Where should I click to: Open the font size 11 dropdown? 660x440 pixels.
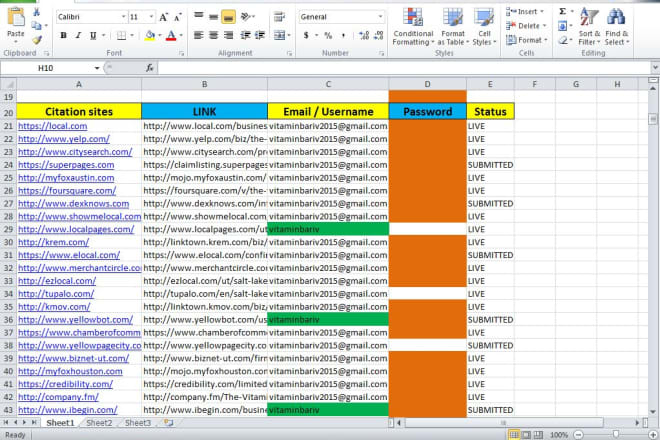pos(151,17)
